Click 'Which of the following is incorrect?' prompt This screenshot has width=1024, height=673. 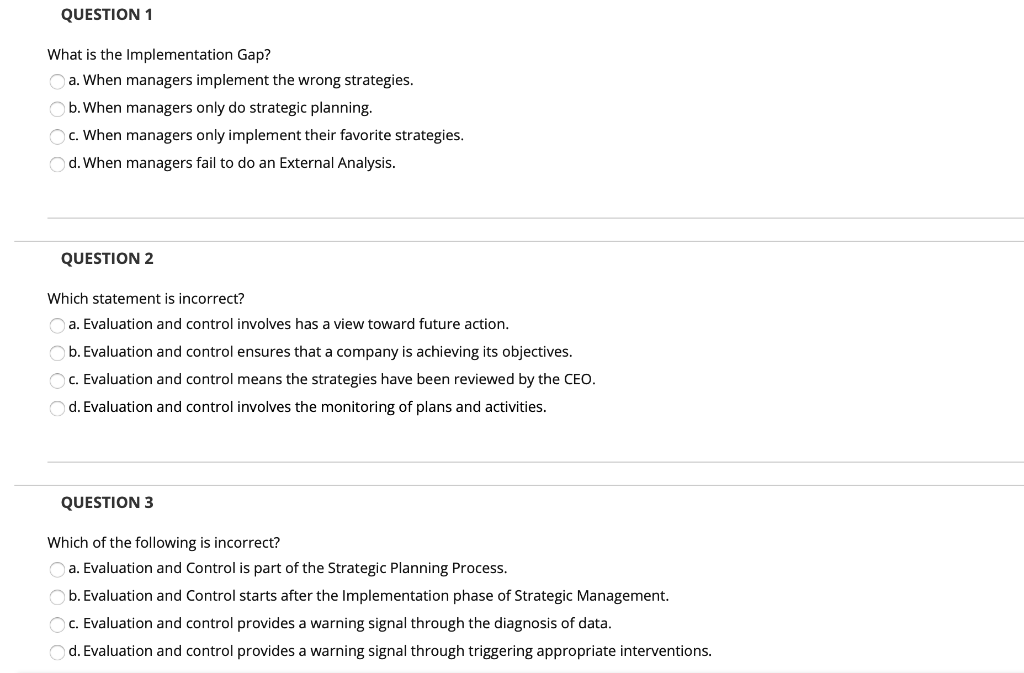click(x=164, y=543)
